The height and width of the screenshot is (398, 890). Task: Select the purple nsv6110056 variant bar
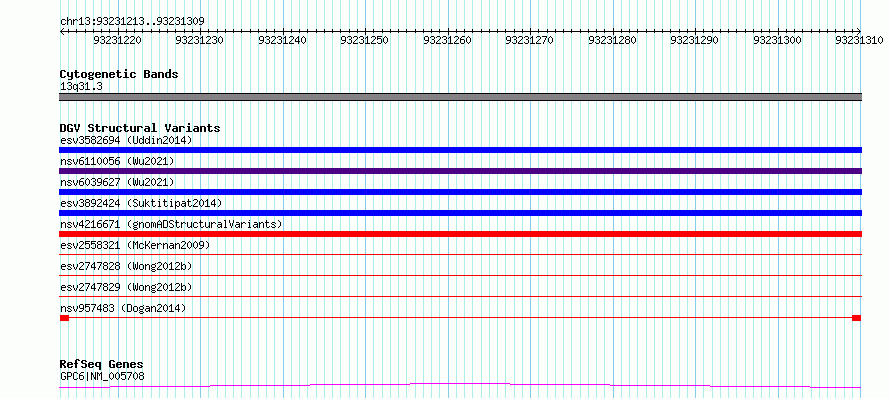point(461,171)
